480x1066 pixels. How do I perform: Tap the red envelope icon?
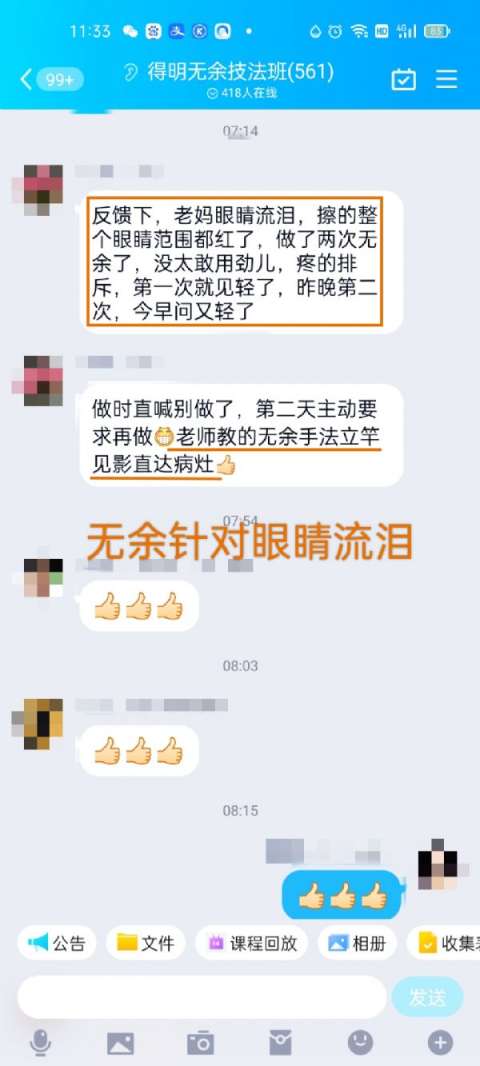(280, 1042)
